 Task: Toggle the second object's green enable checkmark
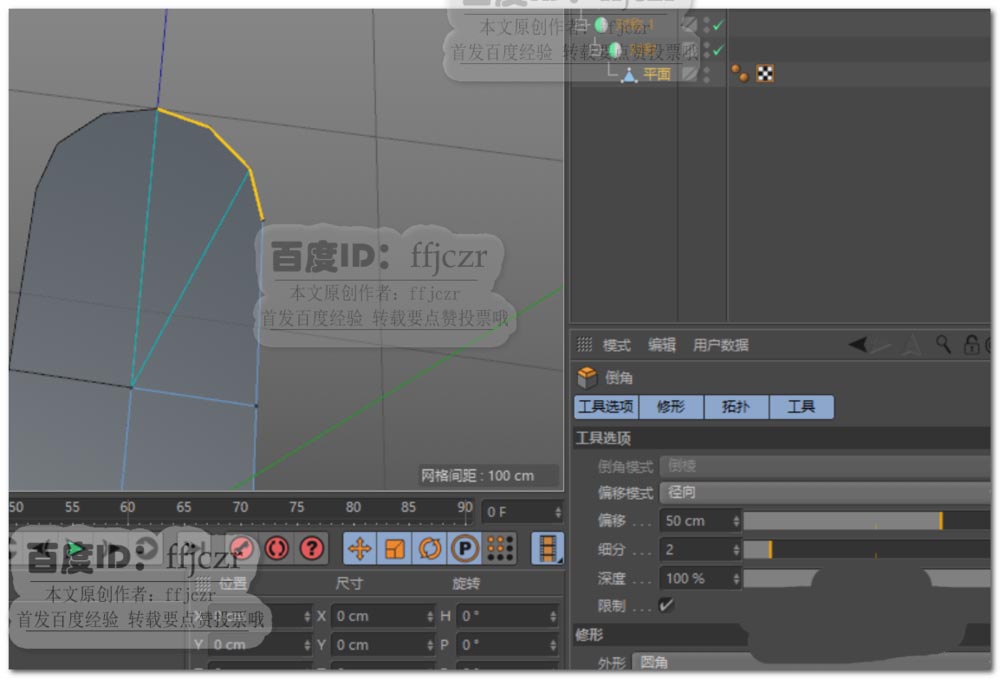718,50
